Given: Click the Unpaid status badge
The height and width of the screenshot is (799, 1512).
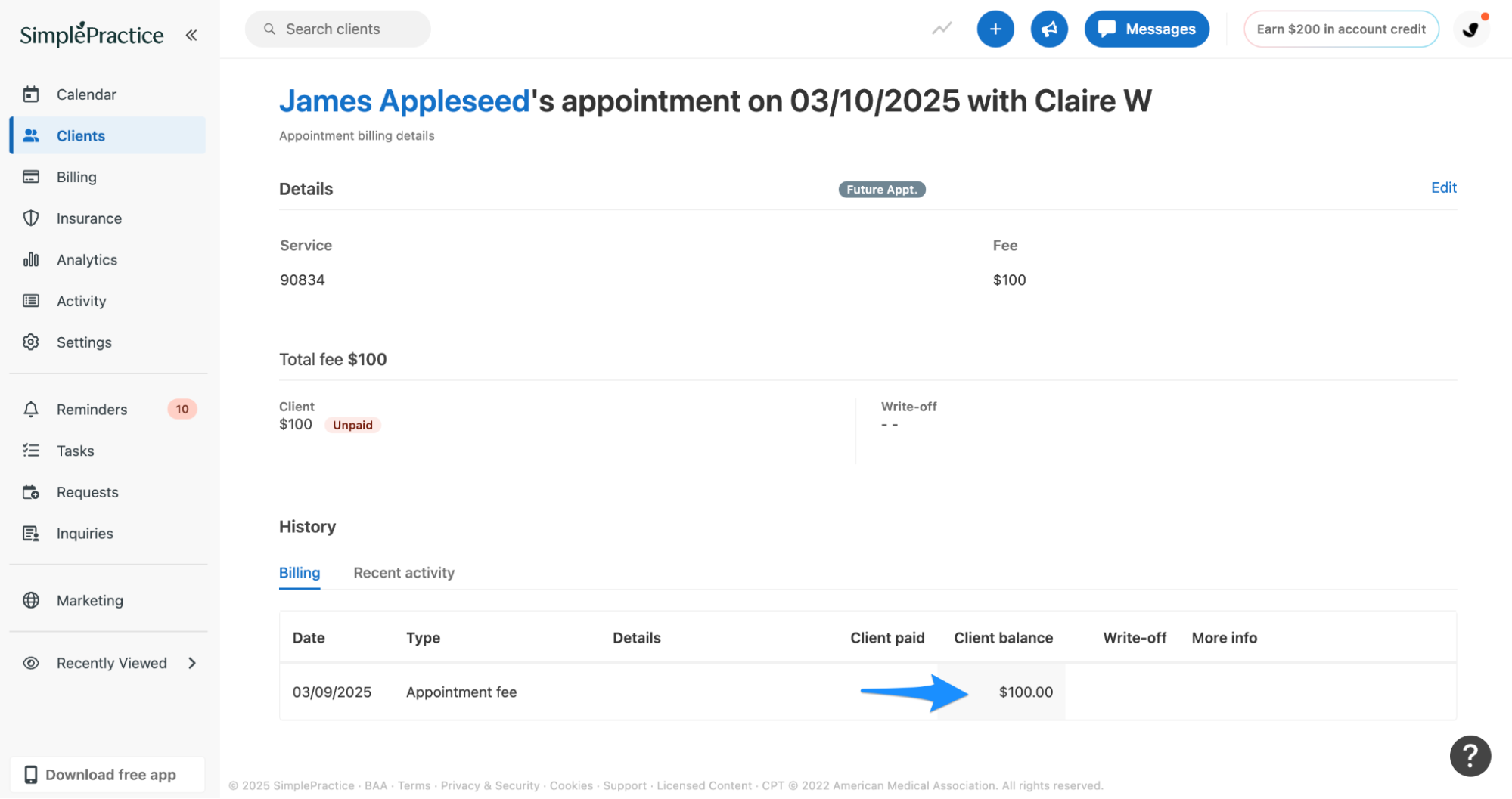Looking at the screenshot, I should point(352,425).
